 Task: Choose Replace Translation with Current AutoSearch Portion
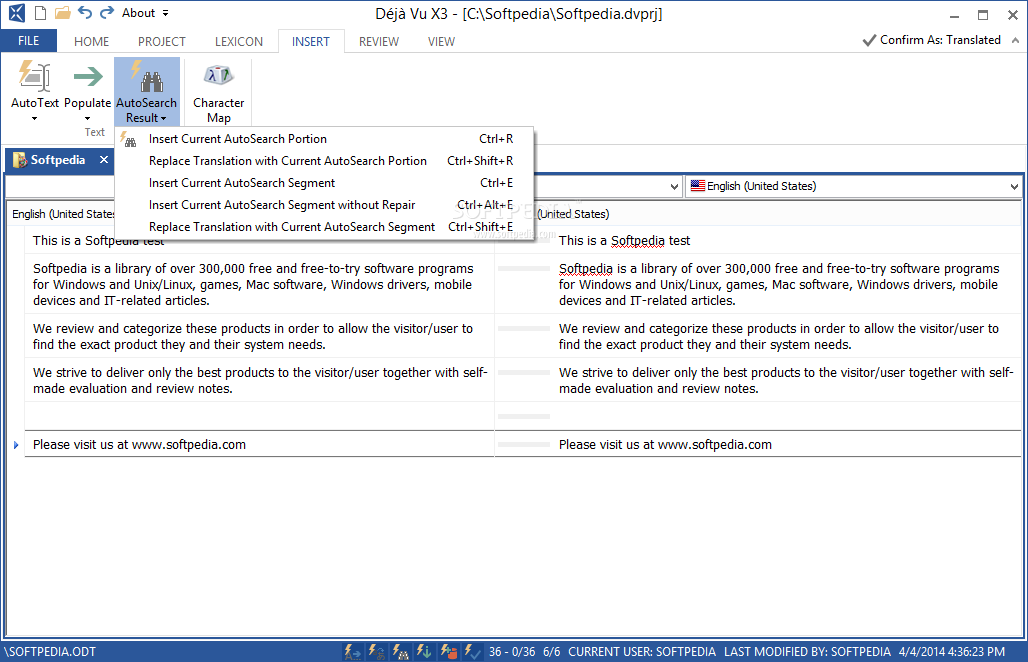tap(325, 161)
